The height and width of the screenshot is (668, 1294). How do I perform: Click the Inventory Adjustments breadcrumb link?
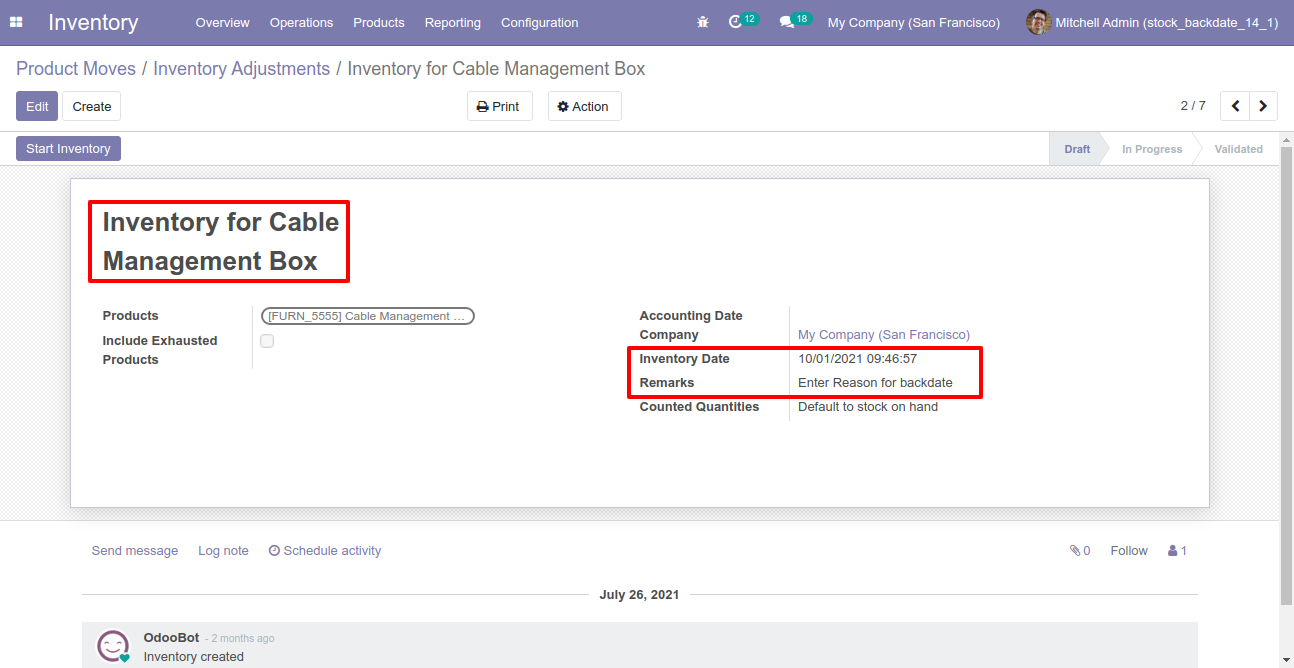[x=241, y=69]
